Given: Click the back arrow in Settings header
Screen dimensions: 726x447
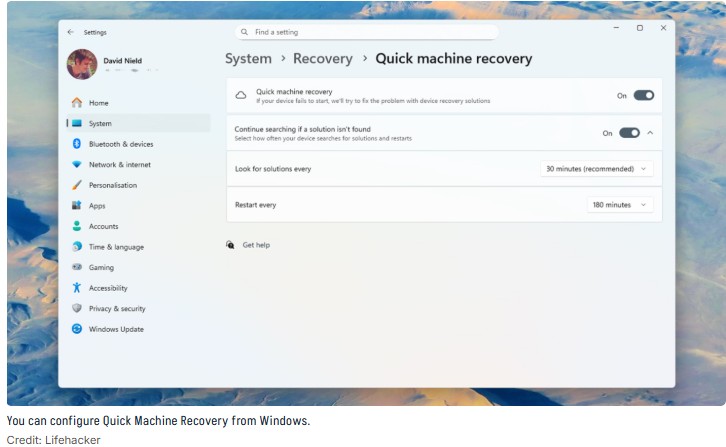Looking at the screenshot, I should [70, 32].
